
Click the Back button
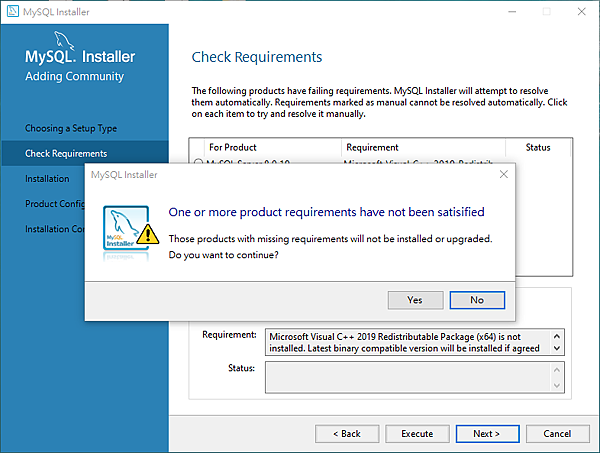346,434
